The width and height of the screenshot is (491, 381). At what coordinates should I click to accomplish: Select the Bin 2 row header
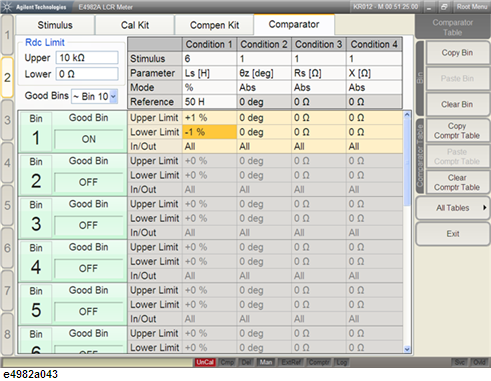[x=36, y=175]
